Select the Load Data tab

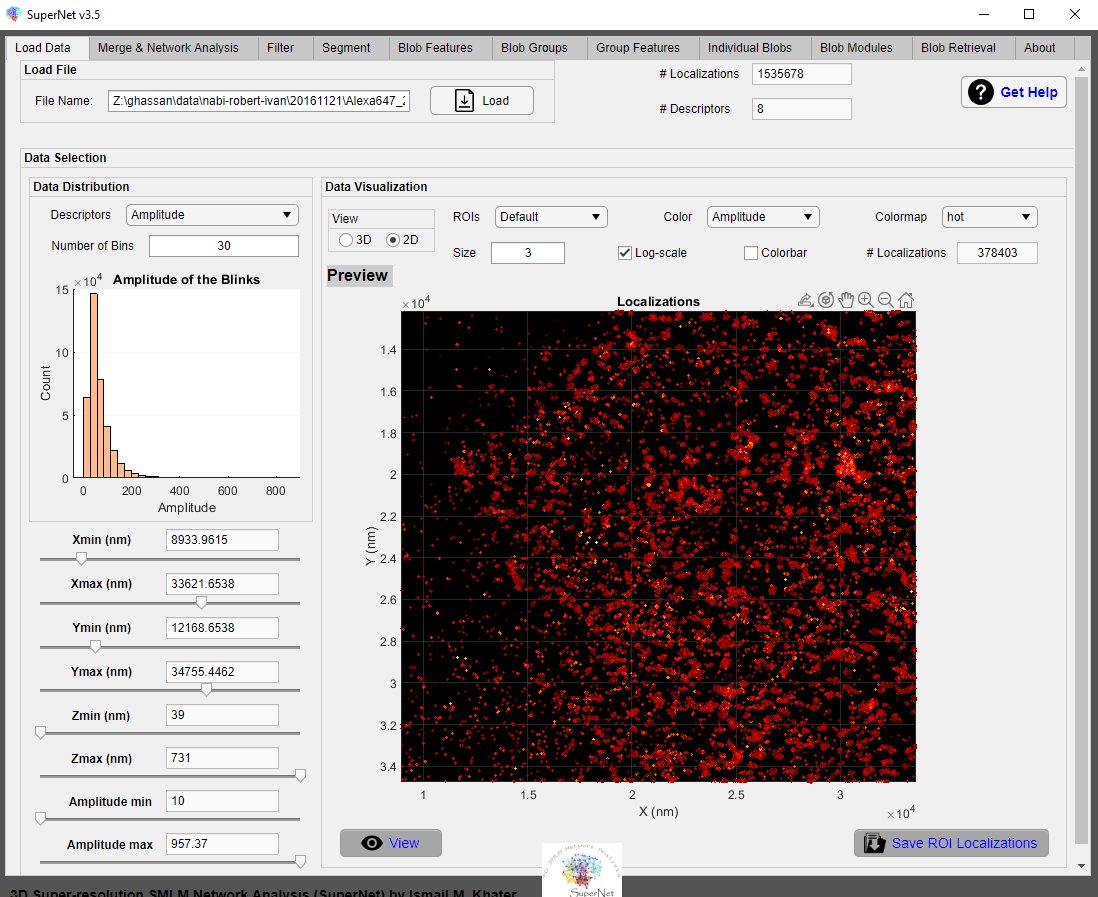click(x=43, y=48)
